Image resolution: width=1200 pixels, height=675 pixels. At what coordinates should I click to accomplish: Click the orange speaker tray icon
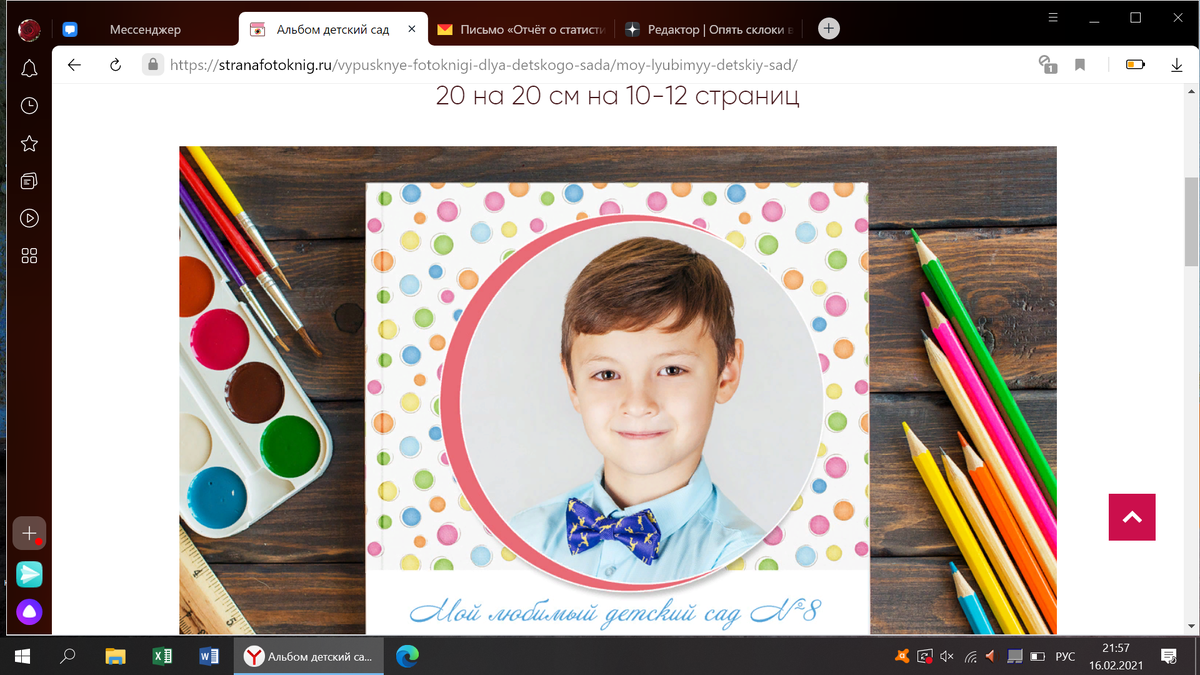pyautogui.click(x=991, y=656)
